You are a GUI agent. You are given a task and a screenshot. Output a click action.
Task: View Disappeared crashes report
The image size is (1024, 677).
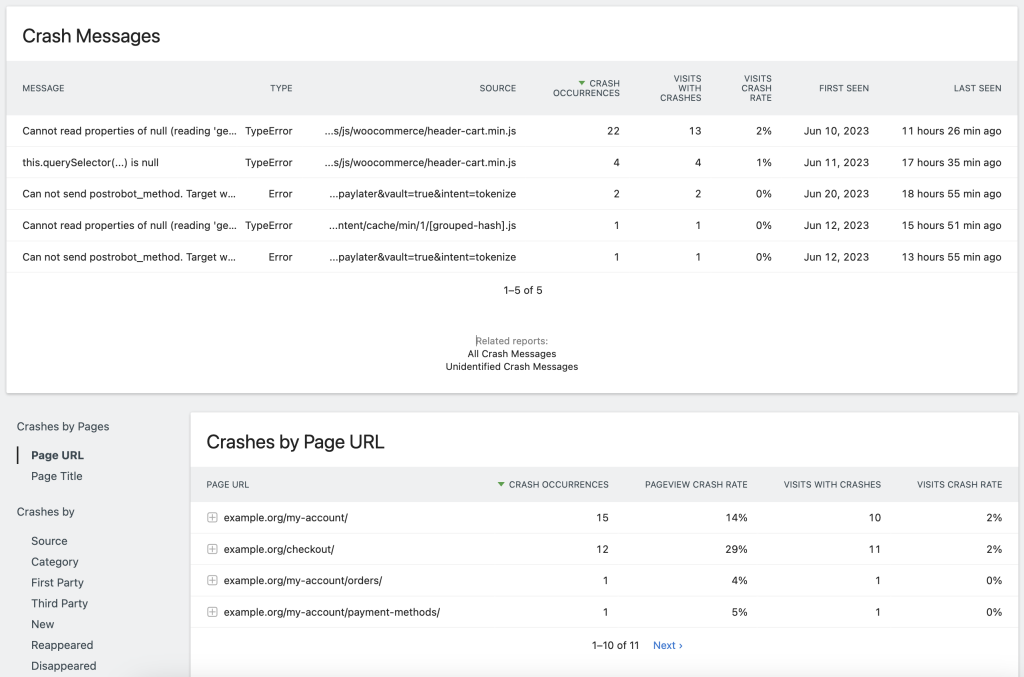click(x=63, y=666)
